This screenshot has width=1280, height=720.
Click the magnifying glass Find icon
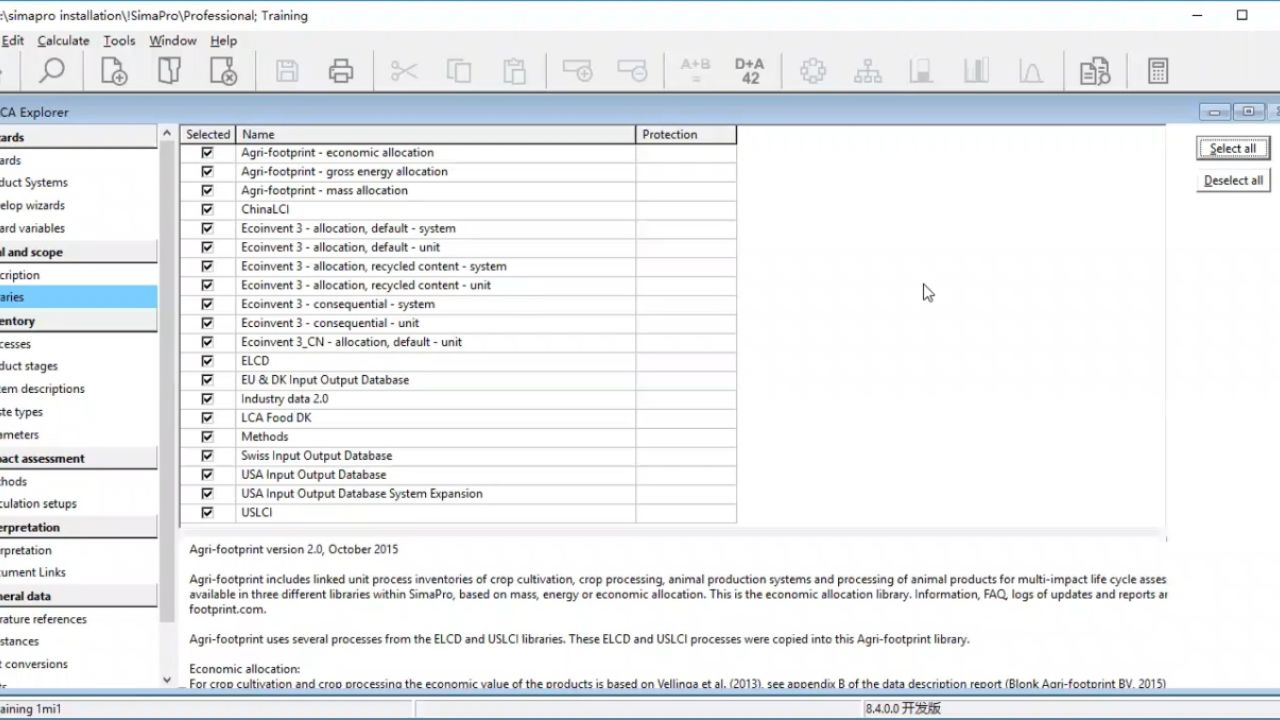(51, 71)
